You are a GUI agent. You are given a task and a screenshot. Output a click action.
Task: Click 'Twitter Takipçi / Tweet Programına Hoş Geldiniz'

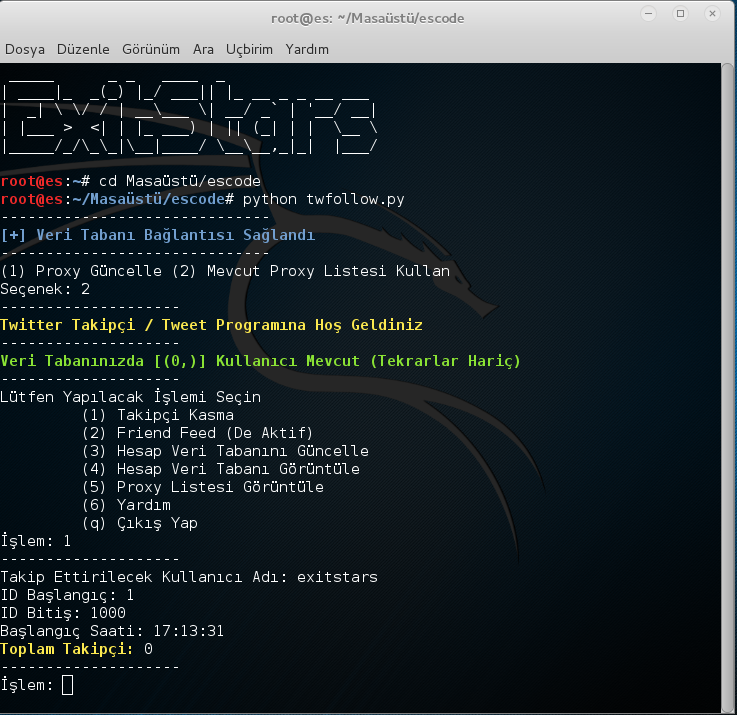click(212, 325)
